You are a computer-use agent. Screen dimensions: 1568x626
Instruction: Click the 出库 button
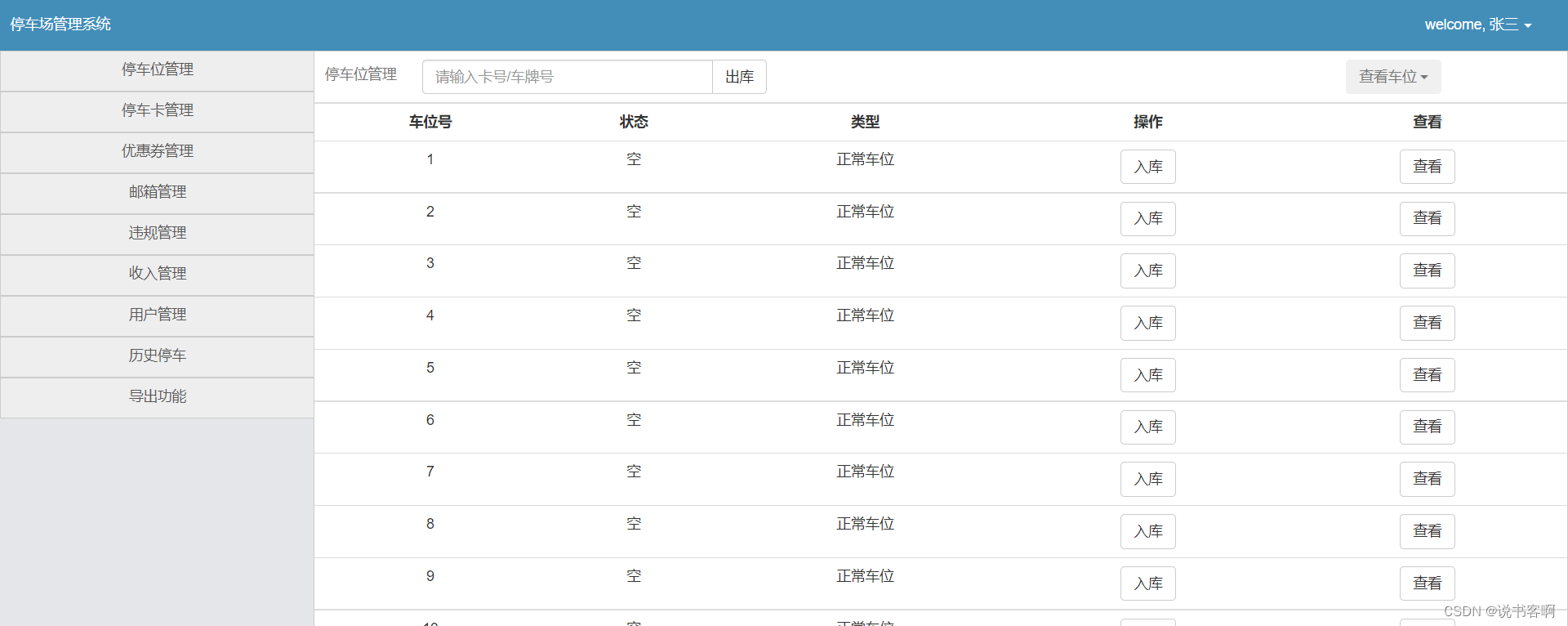(740, 77)
